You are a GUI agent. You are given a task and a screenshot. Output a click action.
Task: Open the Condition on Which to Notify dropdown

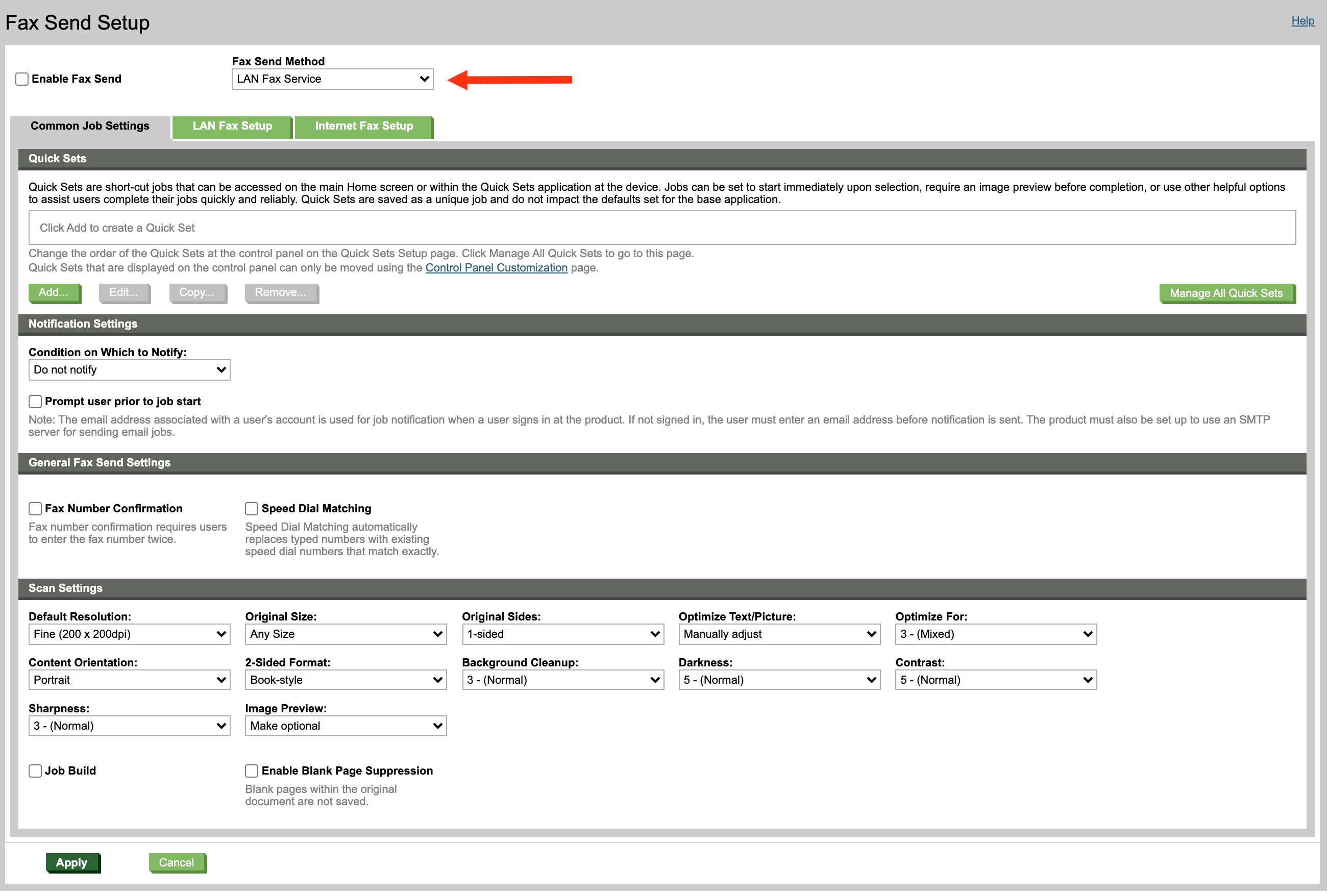(x=129, y=370)
